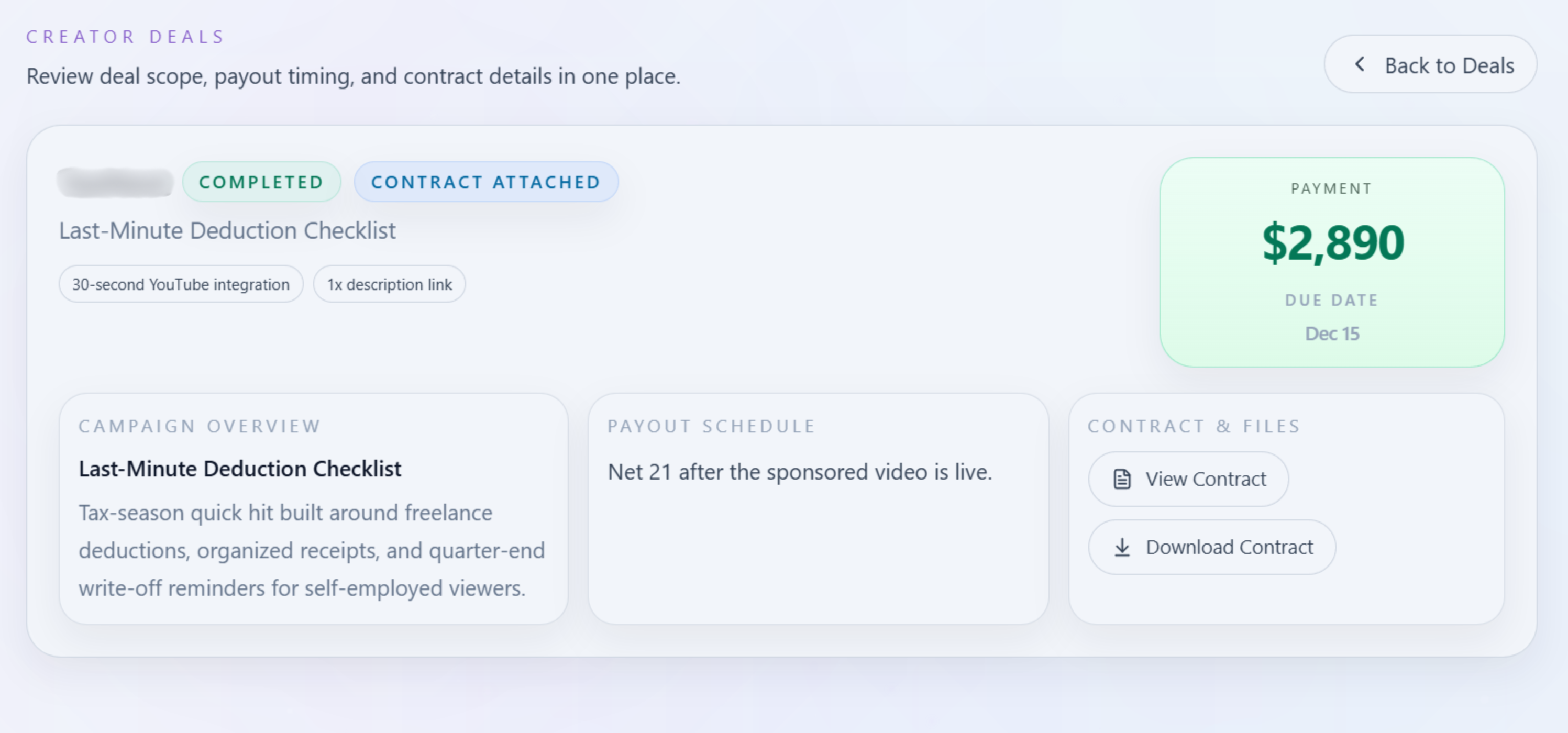Image resolution: width=1568 pixels, height=733 pixels.
Task: Select the 1x description link chip
Action: (390, 284)
